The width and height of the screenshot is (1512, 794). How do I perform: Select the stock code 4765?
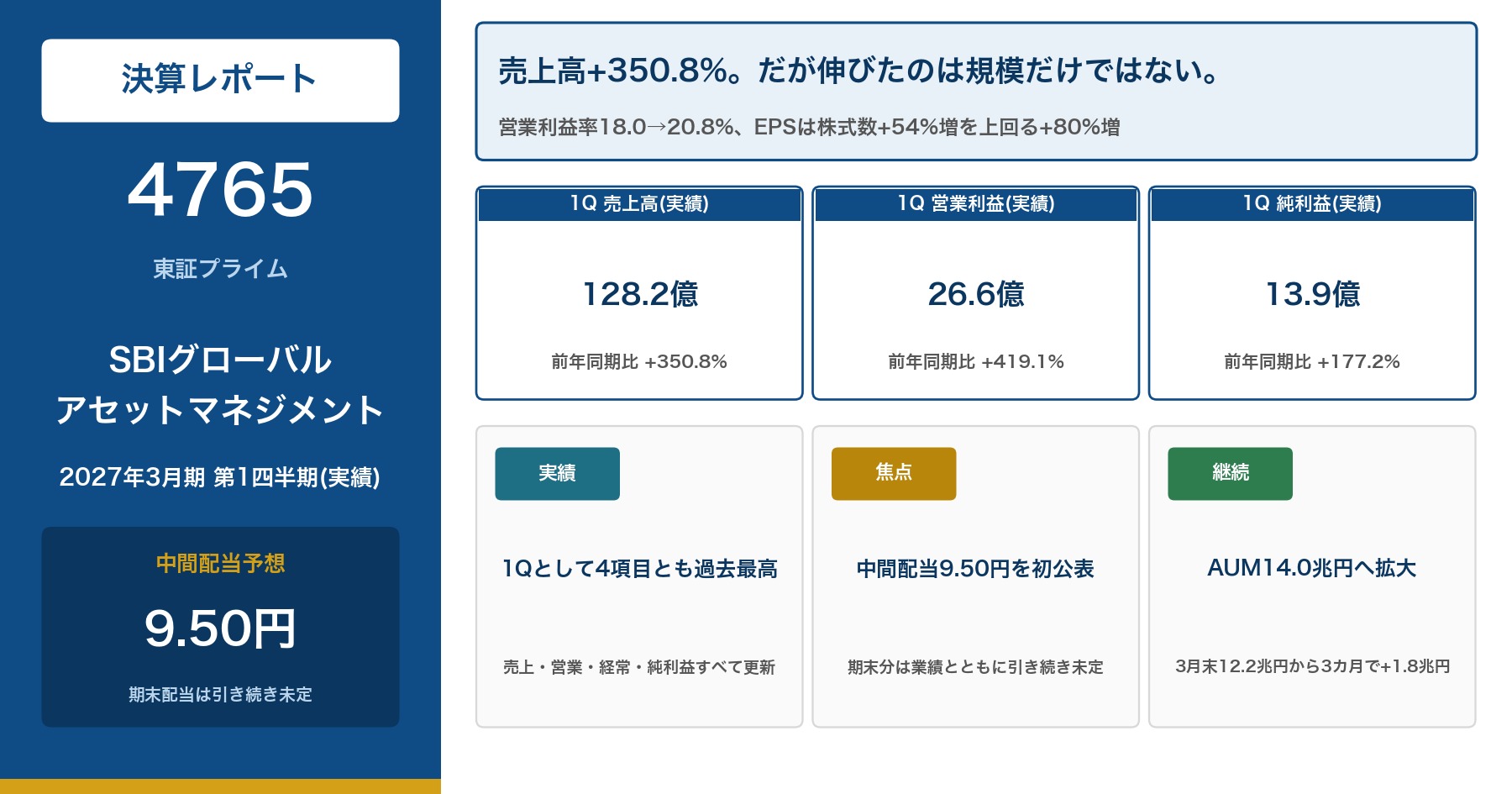tap(220, 191)
